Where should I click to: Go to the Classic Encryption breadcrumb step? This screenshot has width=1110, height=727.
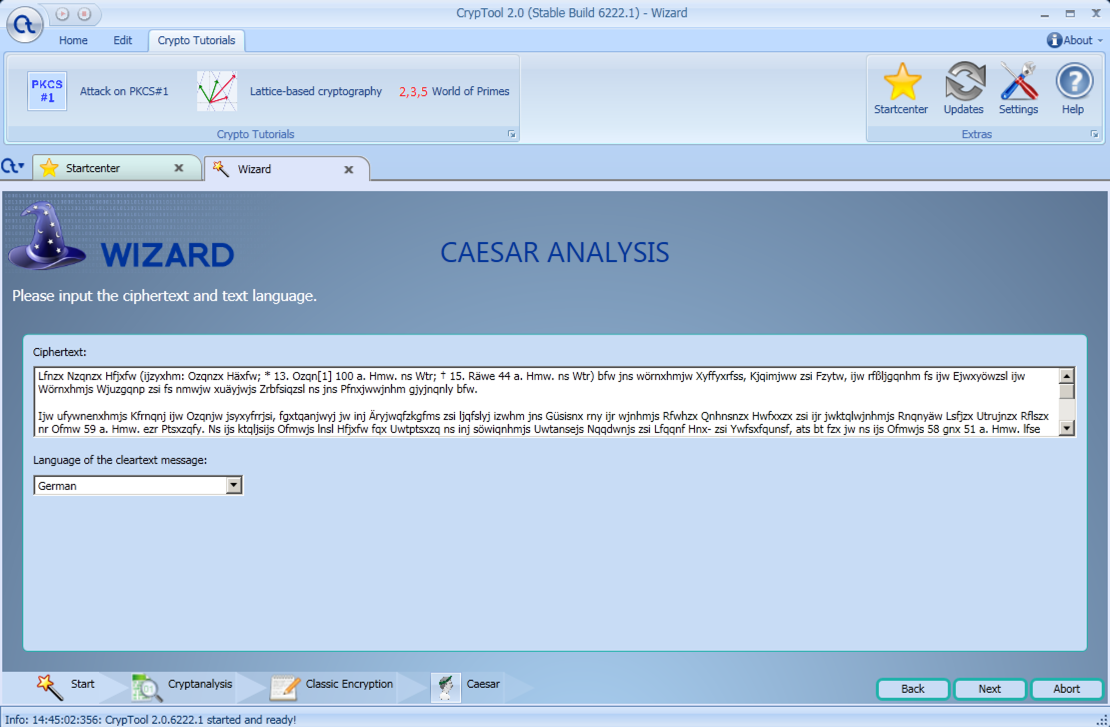[331, 685]
